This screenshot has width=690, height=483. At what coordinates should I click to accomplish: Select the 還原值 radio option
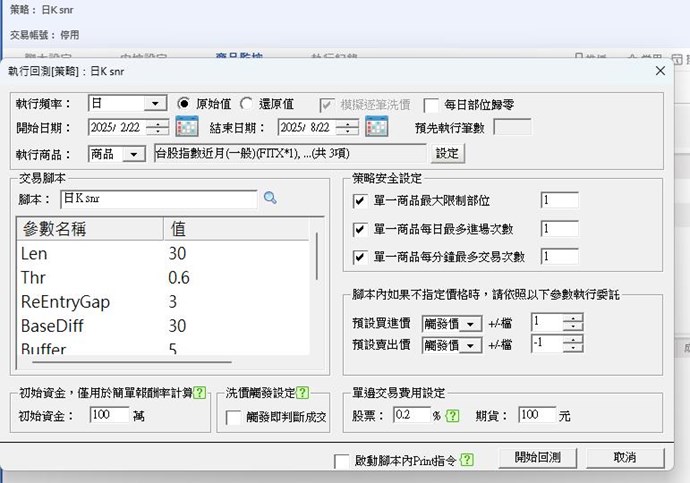(246, 103)
